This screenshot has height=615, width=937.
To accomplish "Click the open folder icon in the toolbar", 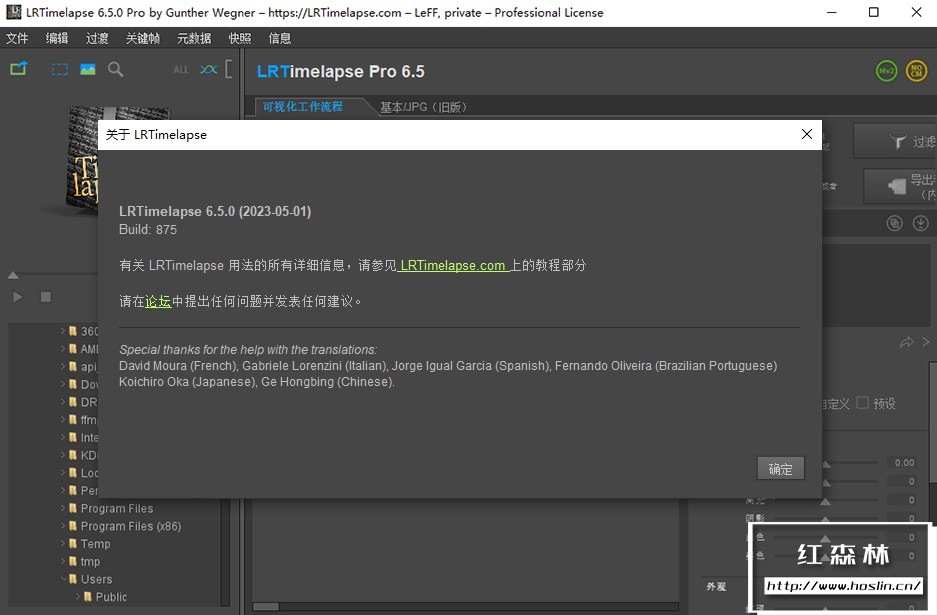I will tap(19, 69).
